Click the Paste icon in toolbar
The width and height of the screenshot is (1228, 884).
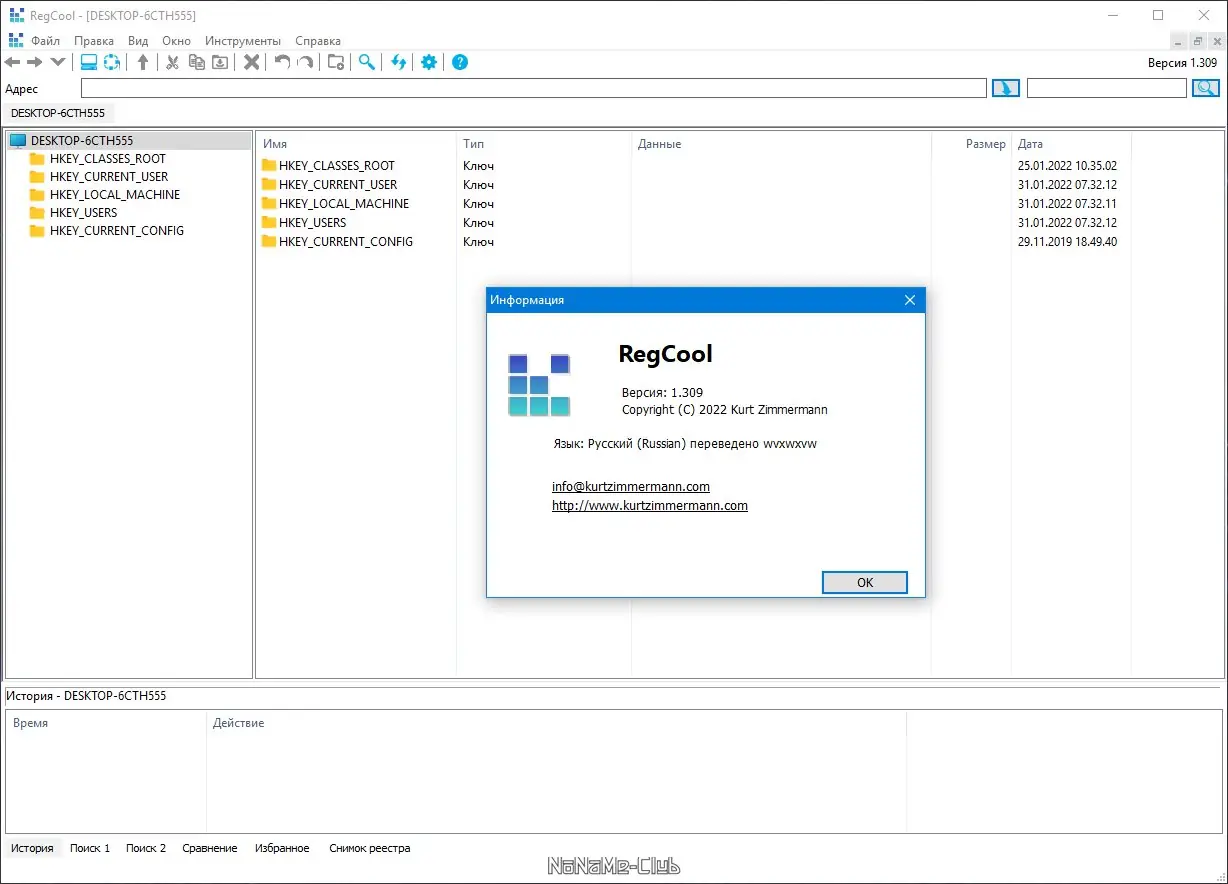click(220, 62)
